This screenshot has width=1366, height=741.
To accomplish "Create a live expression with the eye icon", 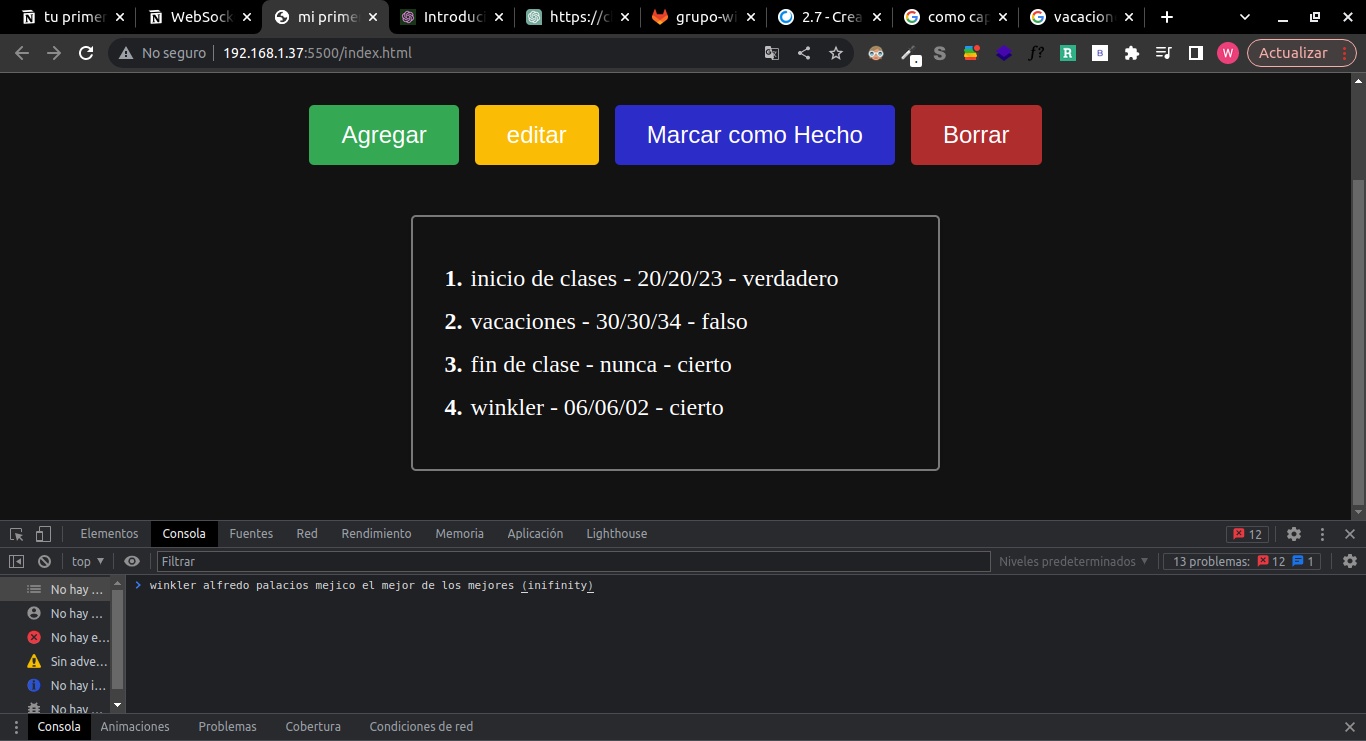I will pyautogui.click(x=132, y=561).
